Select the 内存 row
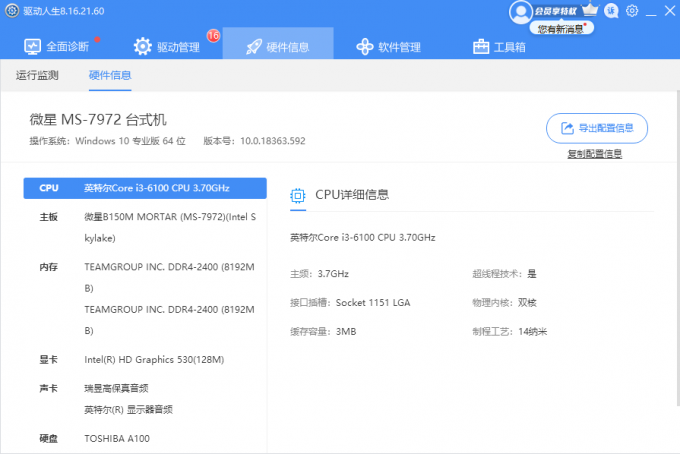This screenshot has width=680, height=454. coord(145,299)
